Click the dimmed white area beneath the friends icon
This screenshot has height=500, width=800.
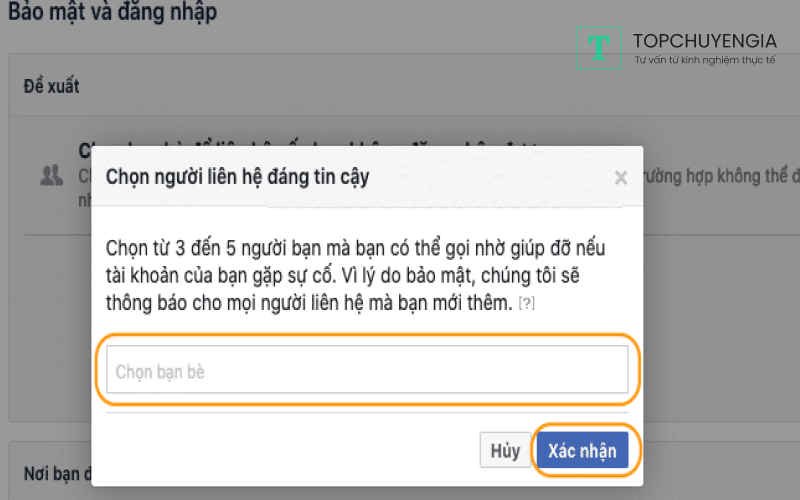[50, 327]
